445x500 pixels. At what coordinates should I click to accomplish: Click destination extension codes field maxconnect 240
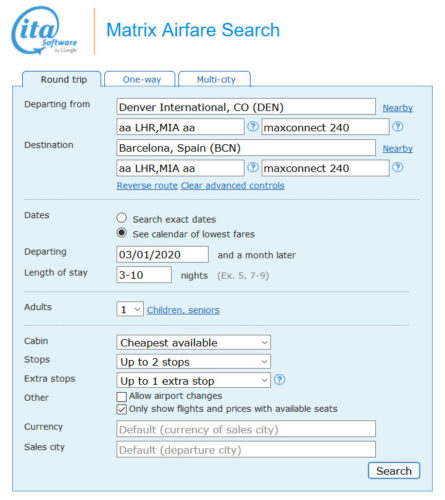coord(325,168)
